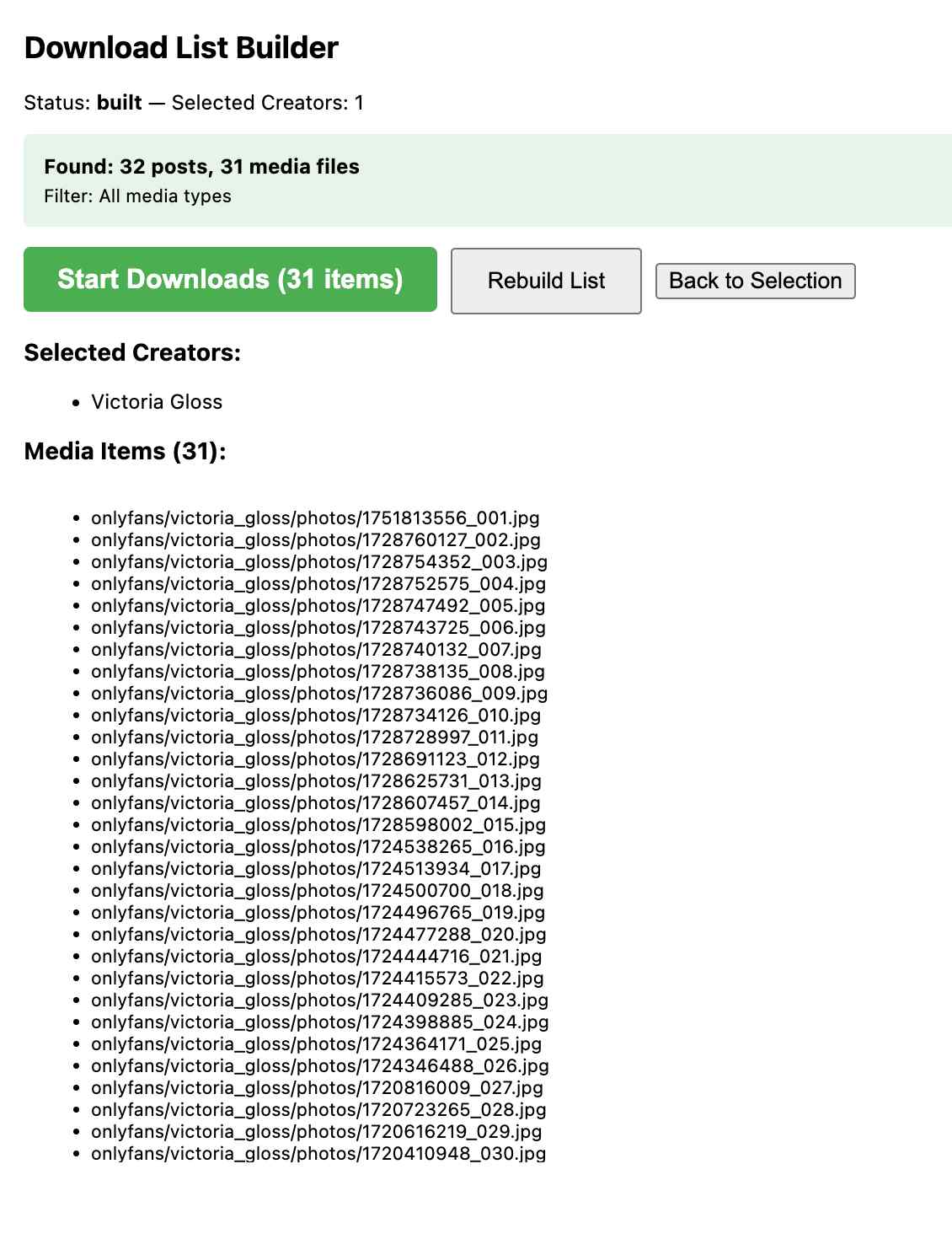Click the Filter: All media types label
The height and width of the screenshot is (1239, 952).
coord(138,196)
